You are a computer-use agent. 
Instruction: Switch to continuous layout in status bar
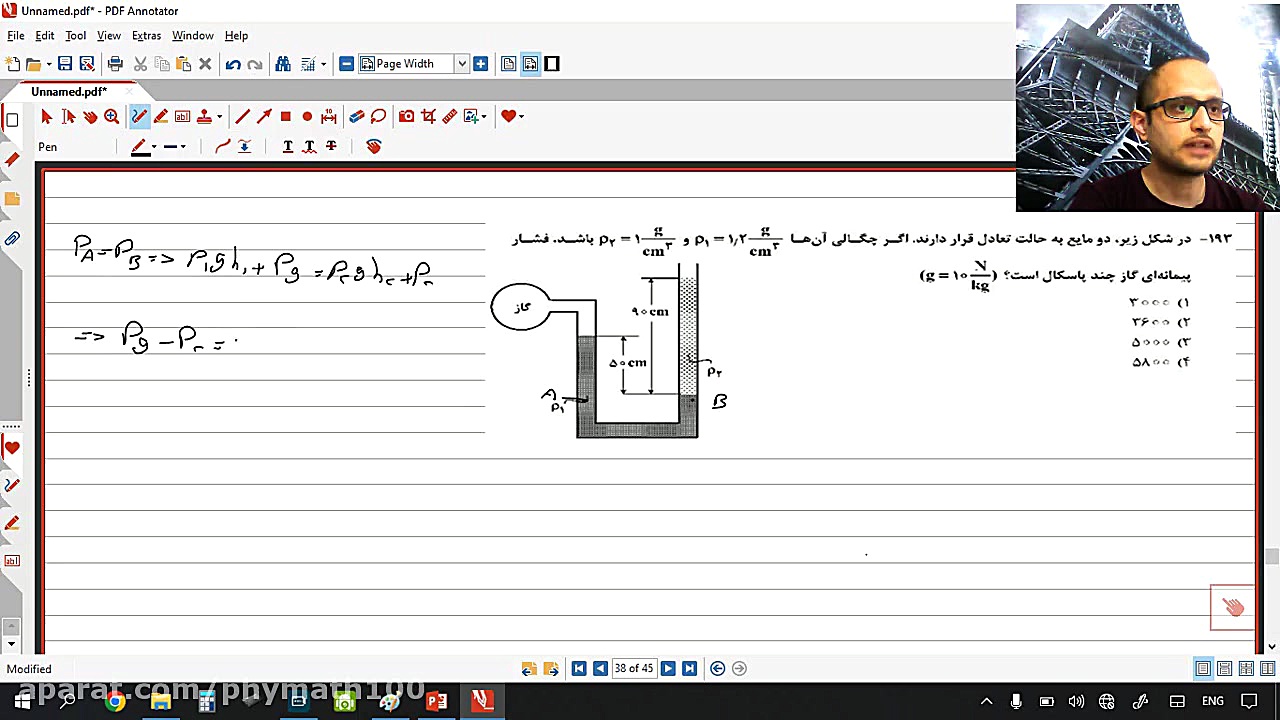point(1225,669)
